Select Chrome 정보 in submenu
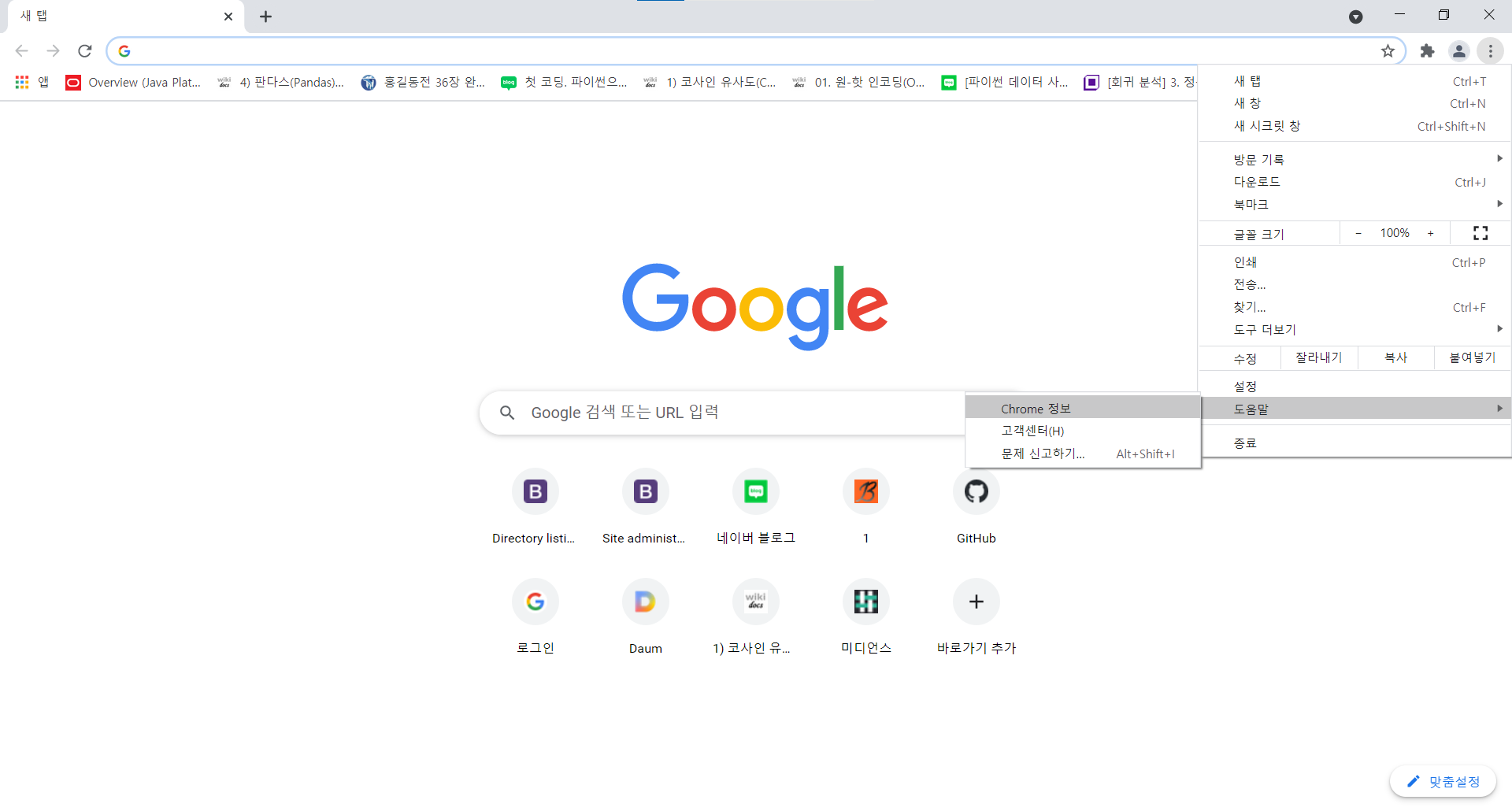 click(1083, 409)
